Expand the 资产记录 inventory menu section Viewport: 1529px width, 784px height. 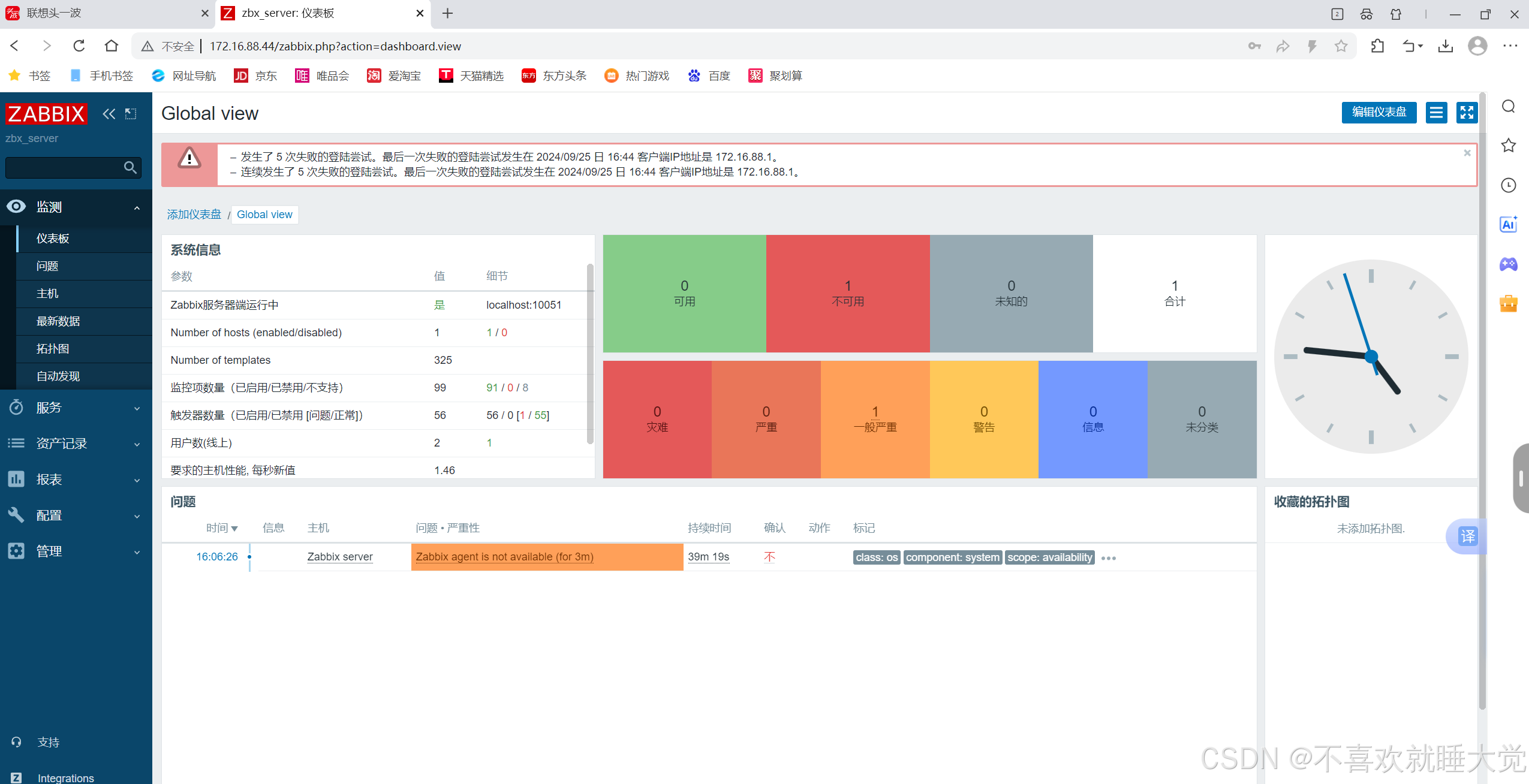click(x=76, y=444)
